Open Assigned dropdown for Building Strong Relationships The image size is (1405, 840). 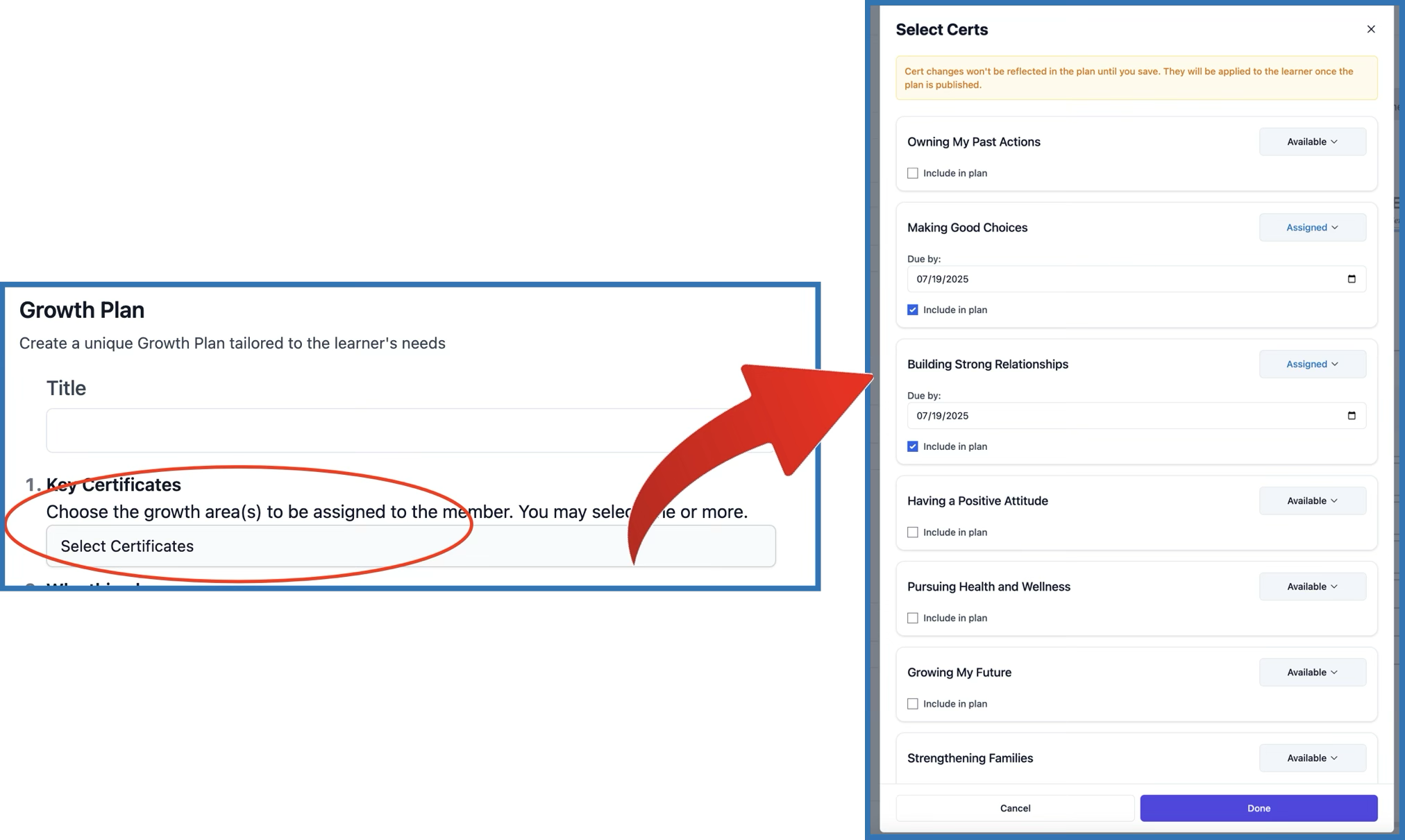tap(1312, 364)
